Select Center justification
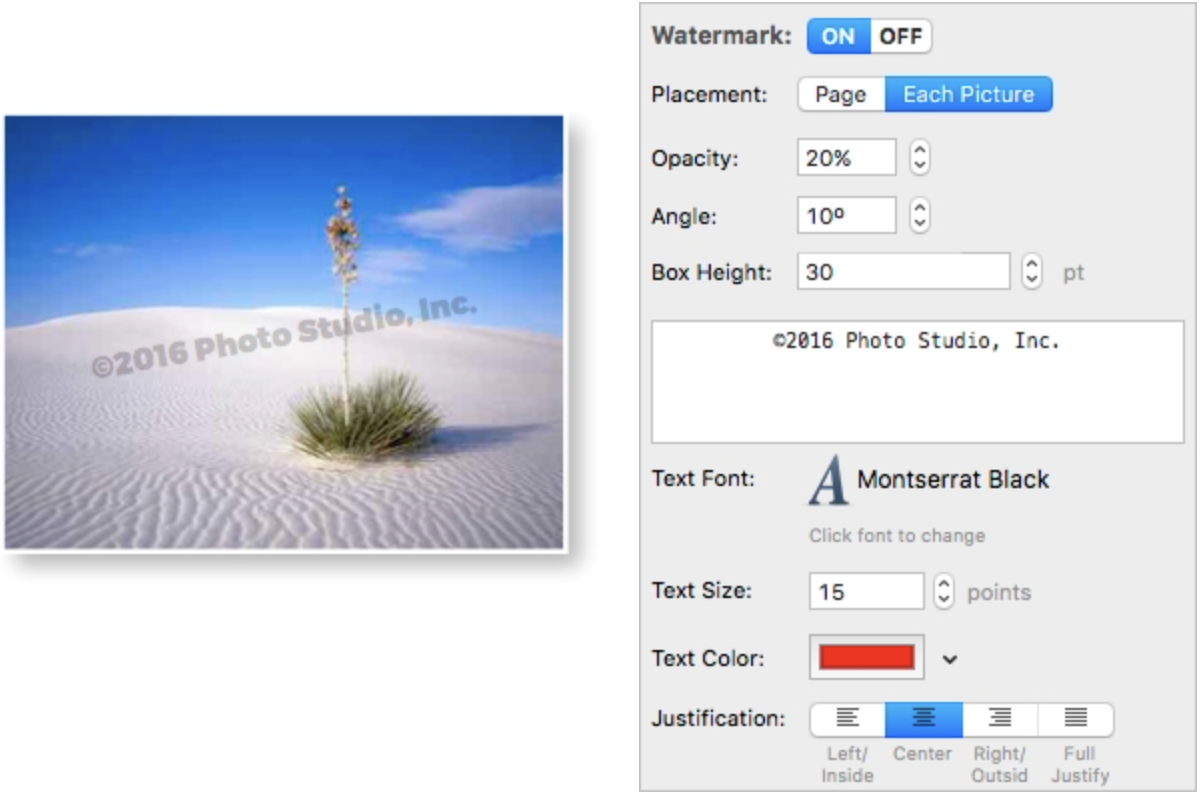 (x=924, y=719)
